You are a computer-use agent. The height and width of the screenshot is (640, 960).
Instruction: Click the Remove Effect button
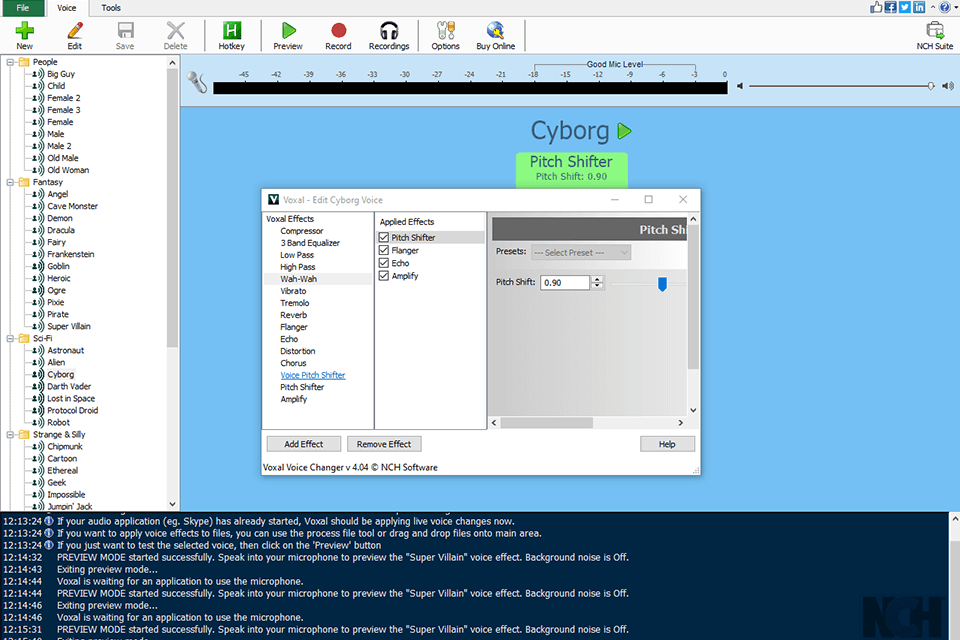[x=385, y=444]
